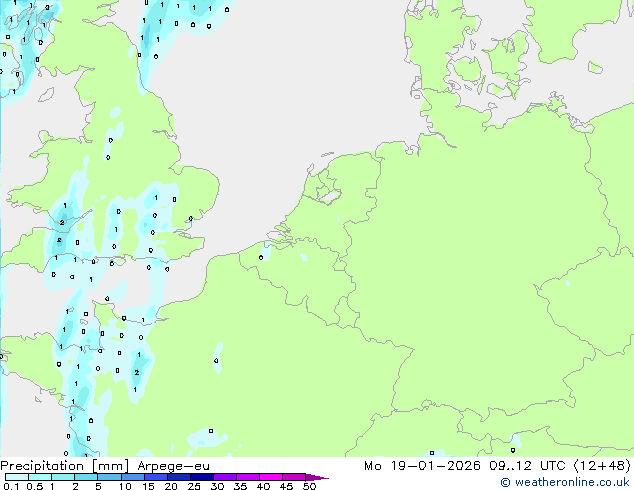Click legend value "15"

(x=148, y=486)
